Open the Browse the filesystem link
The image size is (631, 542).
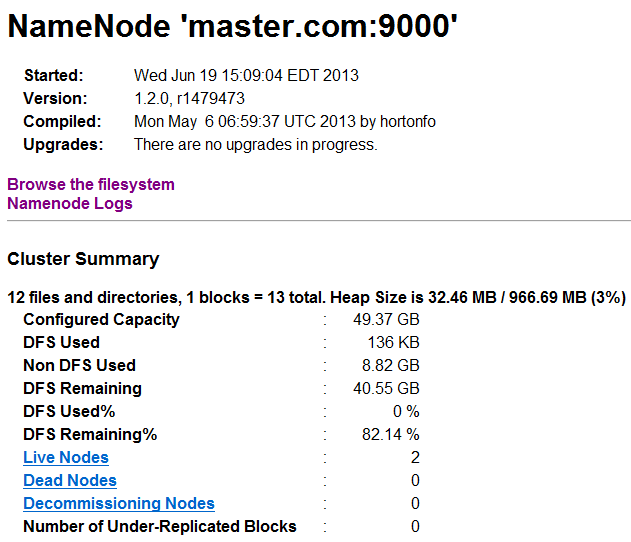pyautogui.click(x=91, y=185)
